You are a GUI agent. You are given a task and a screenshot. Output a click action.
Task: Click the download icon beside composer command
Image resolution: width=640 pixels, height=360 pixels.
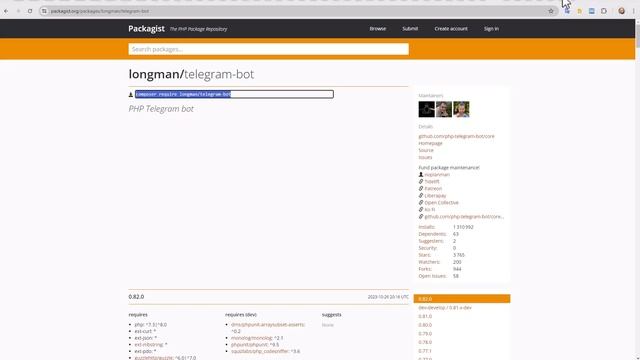[x=131, y=95]
